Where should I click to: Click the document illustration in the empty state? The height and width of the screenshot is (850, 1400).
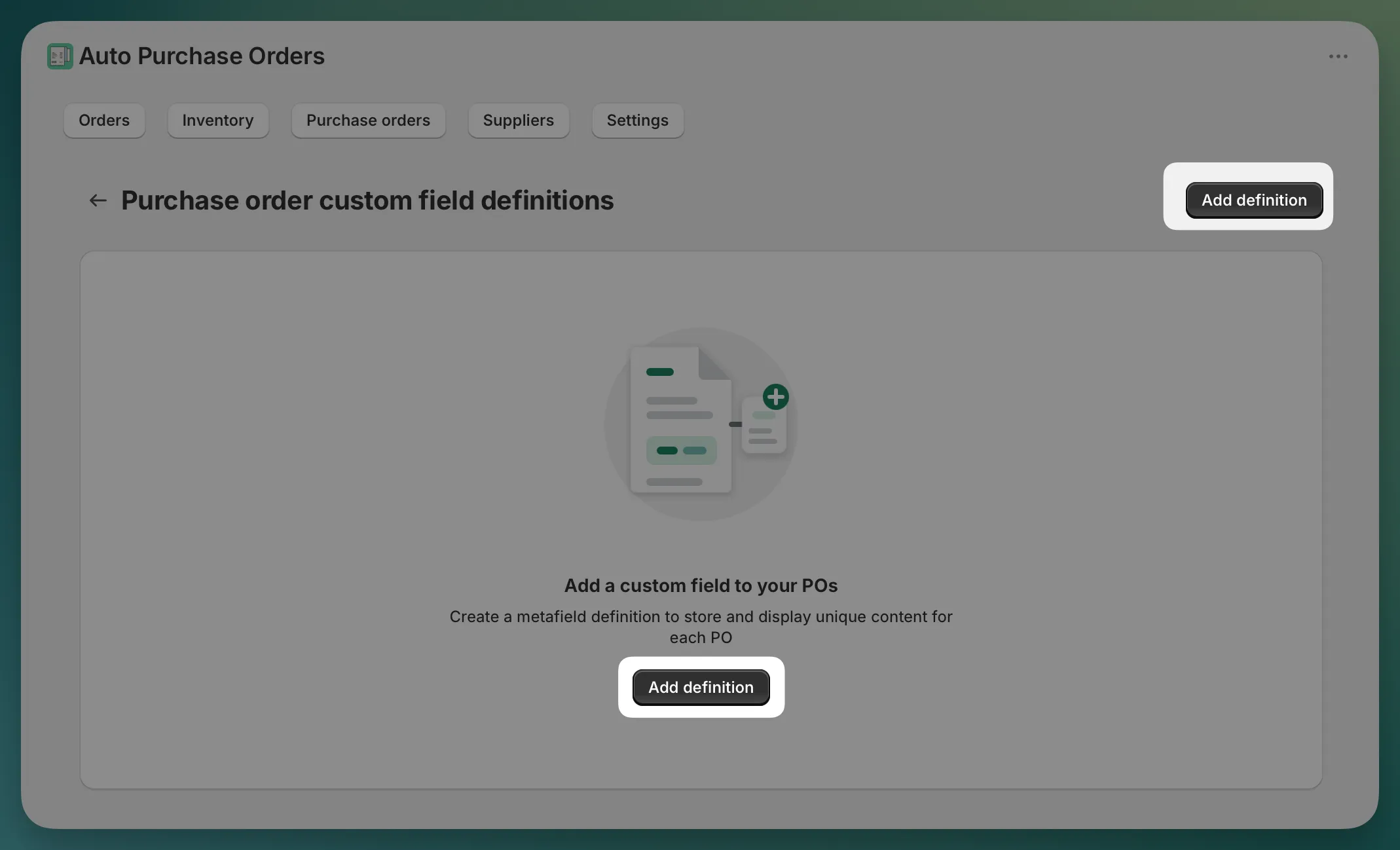pos(701,424)
